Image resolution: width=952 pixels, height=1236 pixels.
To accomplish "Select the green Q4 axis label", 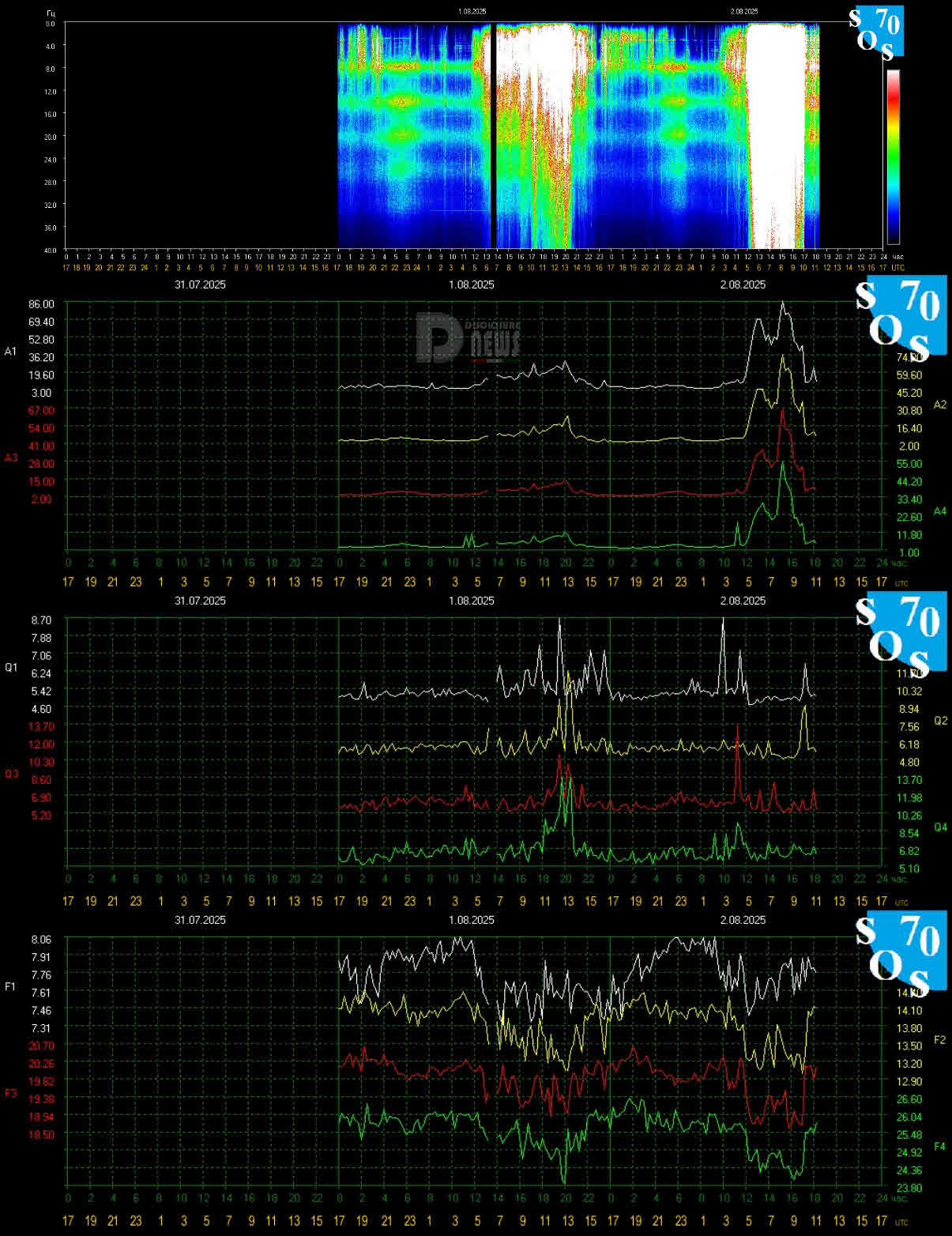I will (x=939, y=827).
